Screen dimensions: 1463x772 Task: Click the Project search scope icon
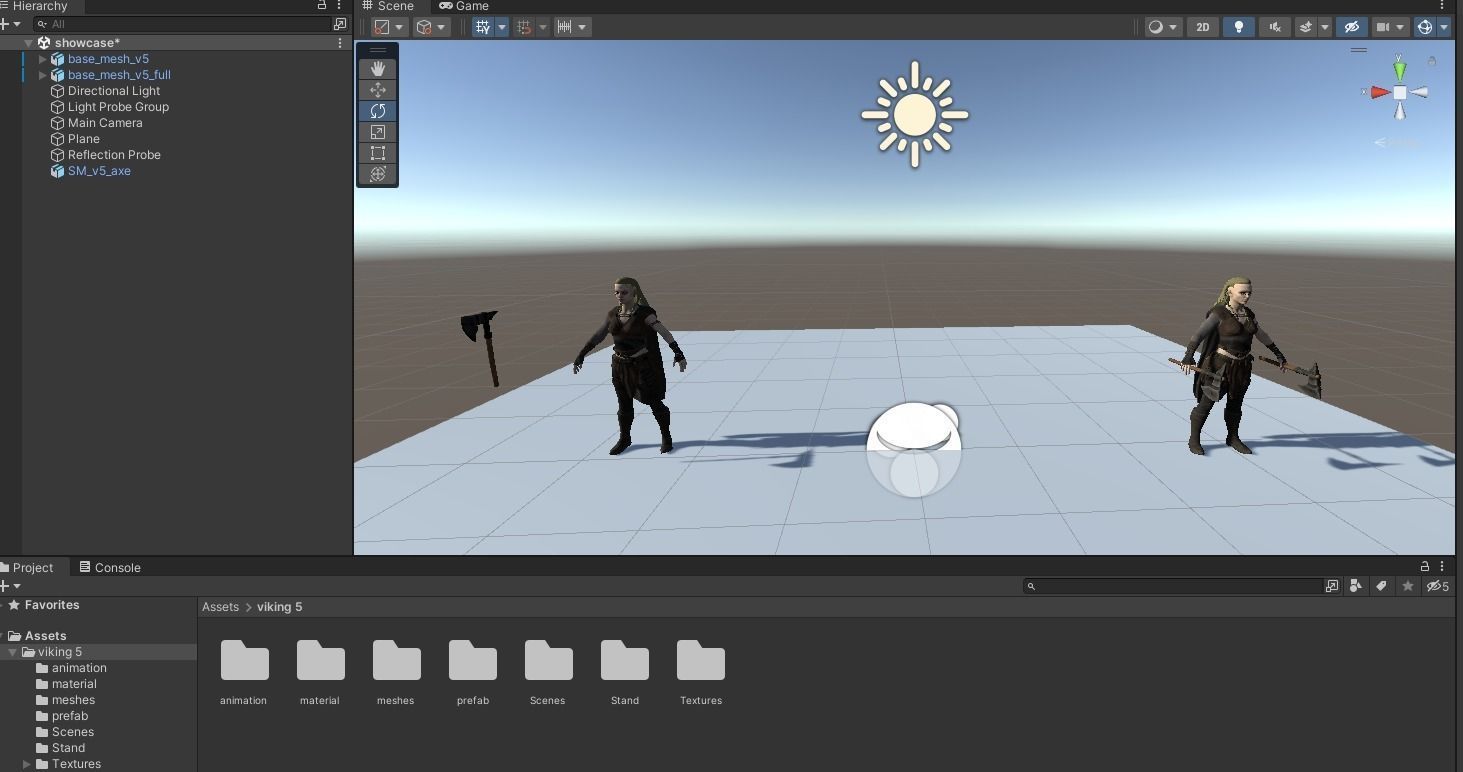(x=1332, y=586)
